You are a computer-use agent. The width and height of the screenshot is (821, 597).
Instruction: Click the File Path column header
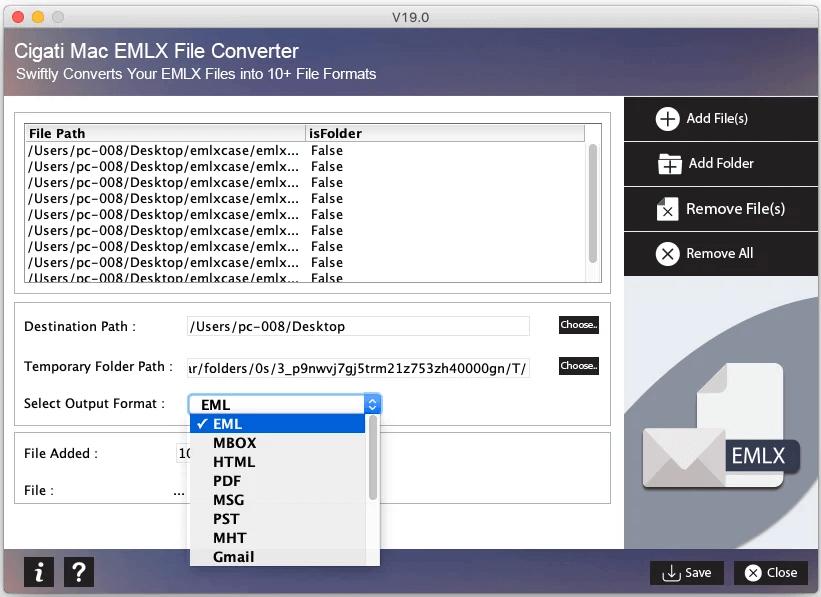pyautogui.click(x=165, y=134)
